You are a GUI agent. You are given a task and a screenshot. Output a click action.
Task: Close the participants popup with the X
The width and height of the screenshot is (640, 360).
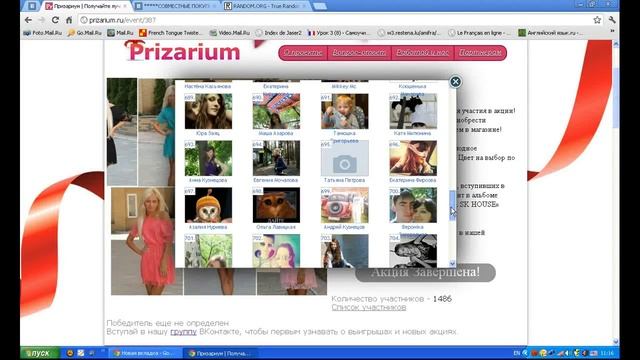[455, 82]
